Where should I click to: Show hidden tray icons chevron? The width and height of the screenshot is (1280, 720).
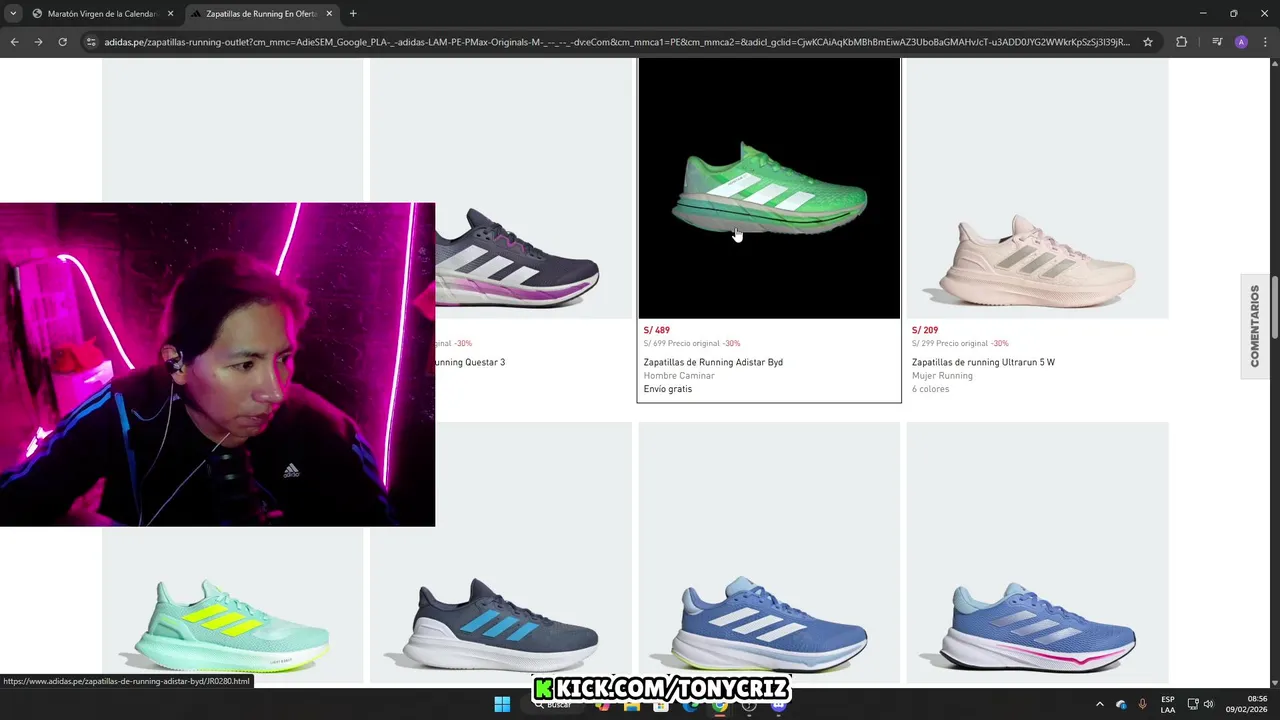(1099, 704)
